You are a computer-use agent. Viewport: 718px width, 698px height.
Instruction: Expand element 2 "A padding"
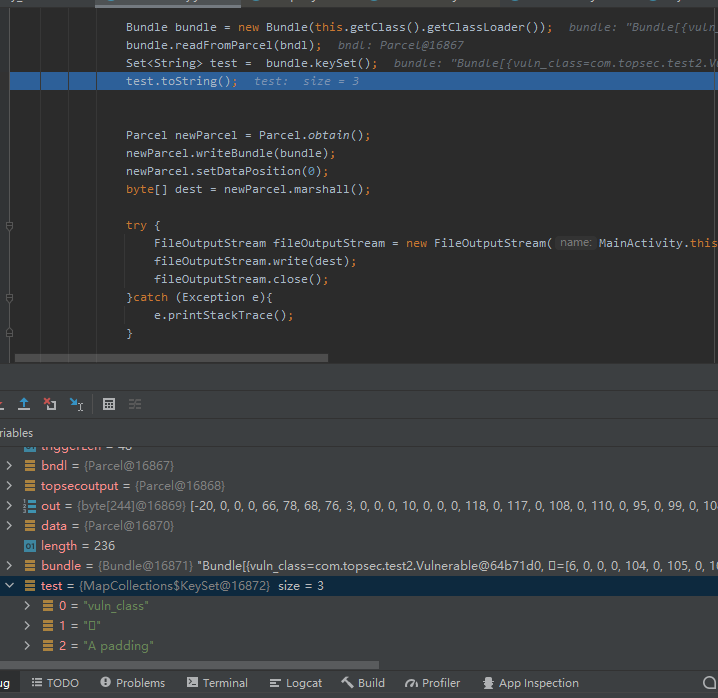coord(27,646)
